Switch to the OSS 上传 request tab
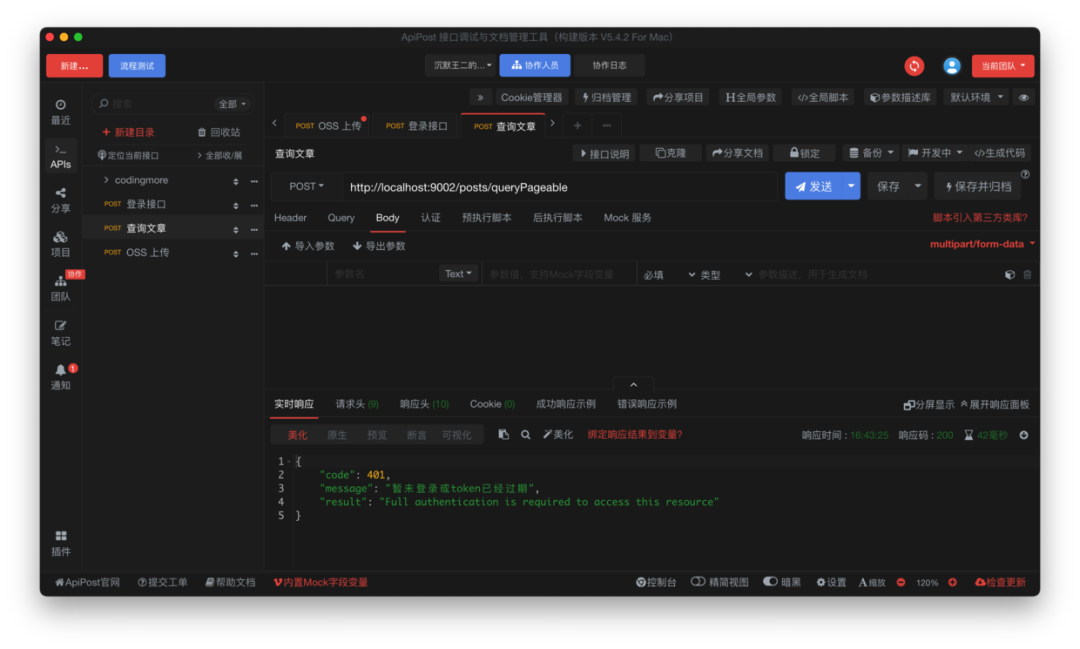The width and height of the screenshot is (1080, 649). 329,126
